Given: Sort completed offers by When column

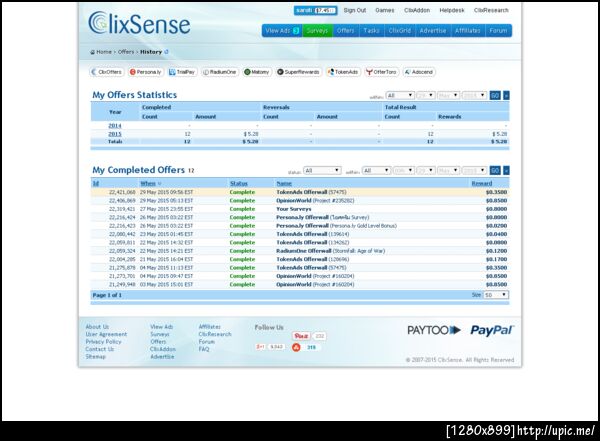Looking at the screenshot, I should (148, 183).
